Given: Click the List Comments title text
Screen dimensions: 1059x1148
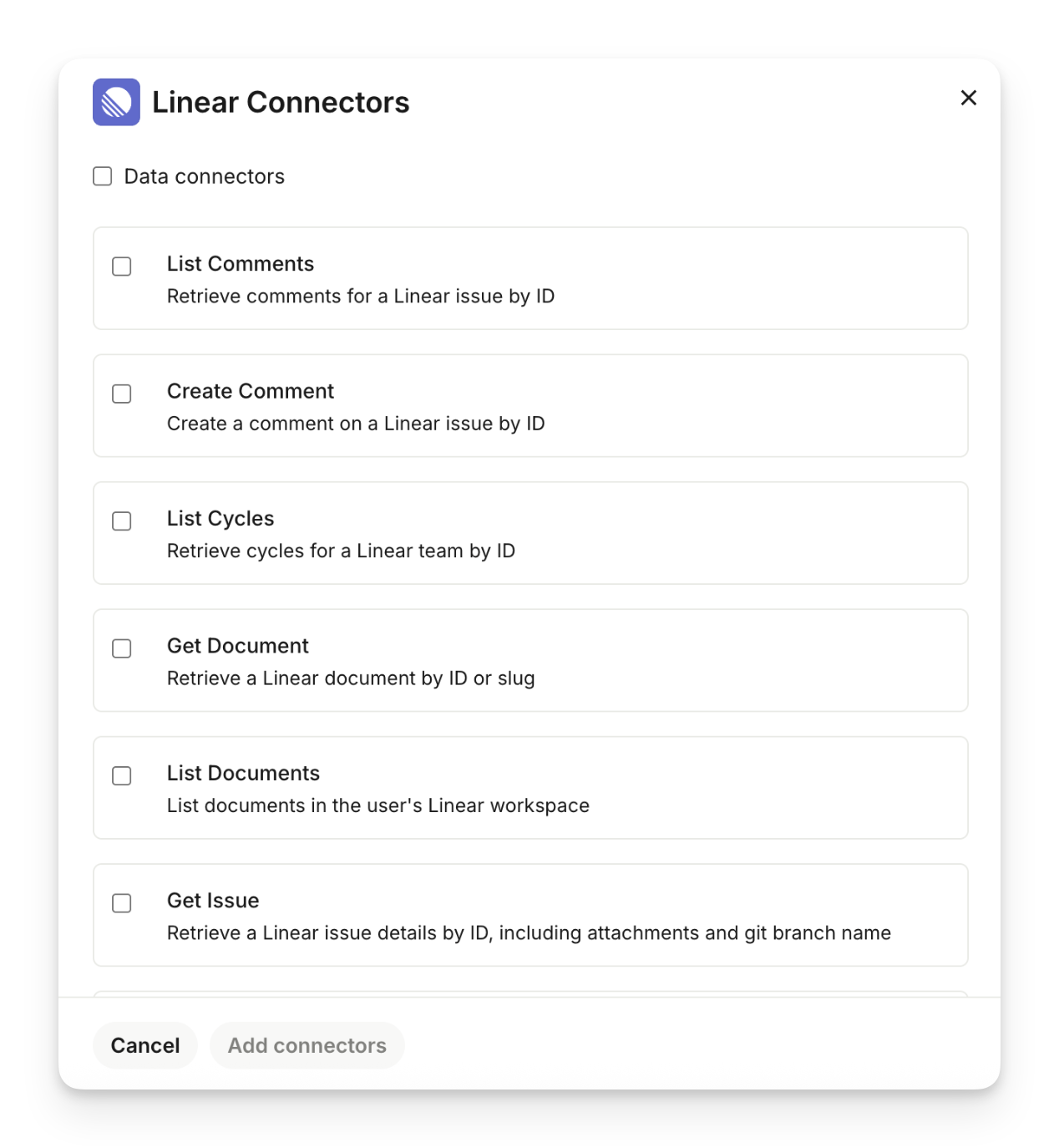Looking at the screenshot, I should tap(241, 264).
